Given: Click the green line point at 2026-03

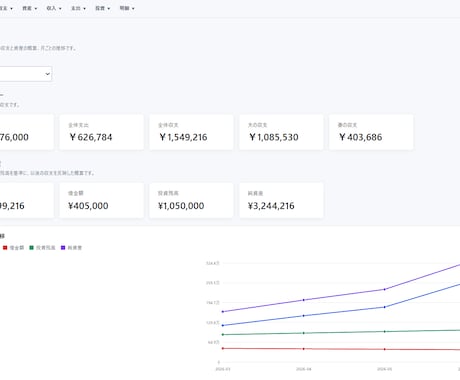Looking at the screenshot, I should coord(223,334).
